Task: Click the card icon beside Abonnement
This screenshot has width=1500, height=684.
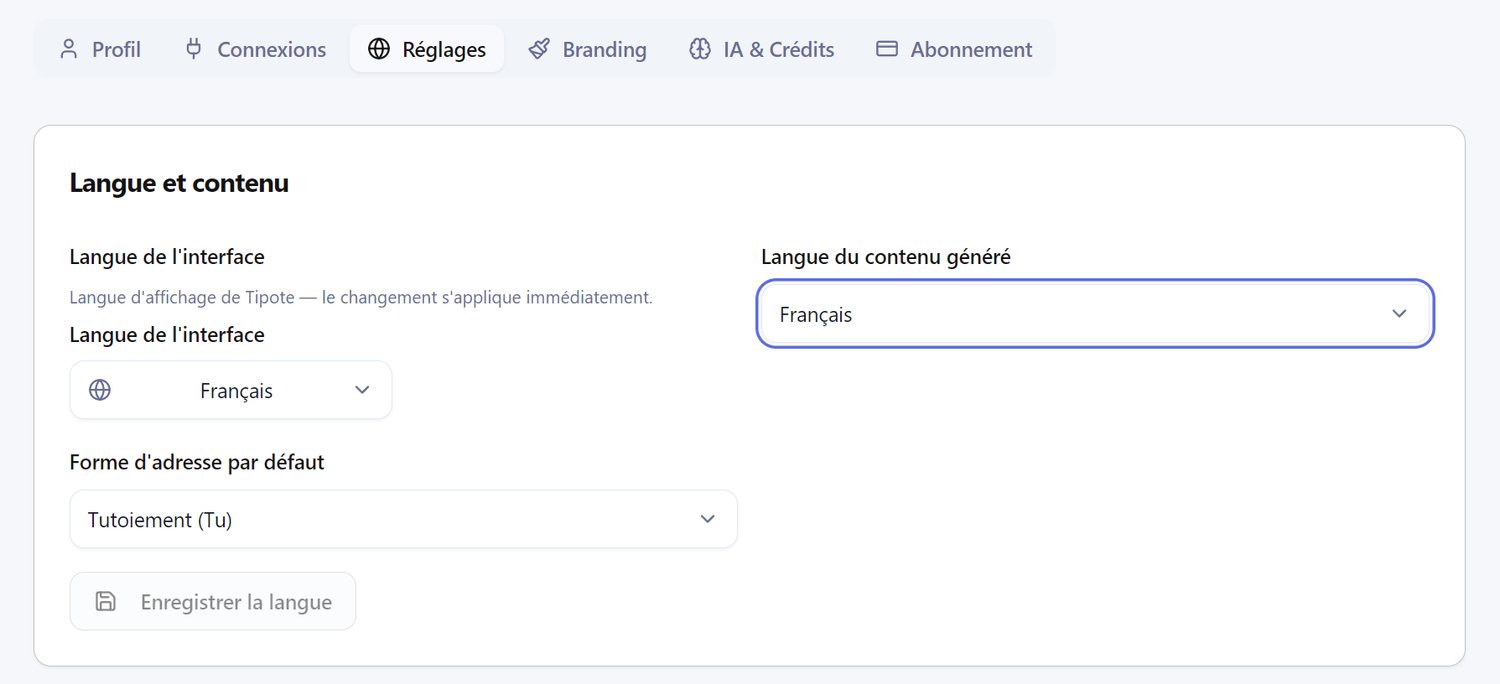Action: click(887, 49)
